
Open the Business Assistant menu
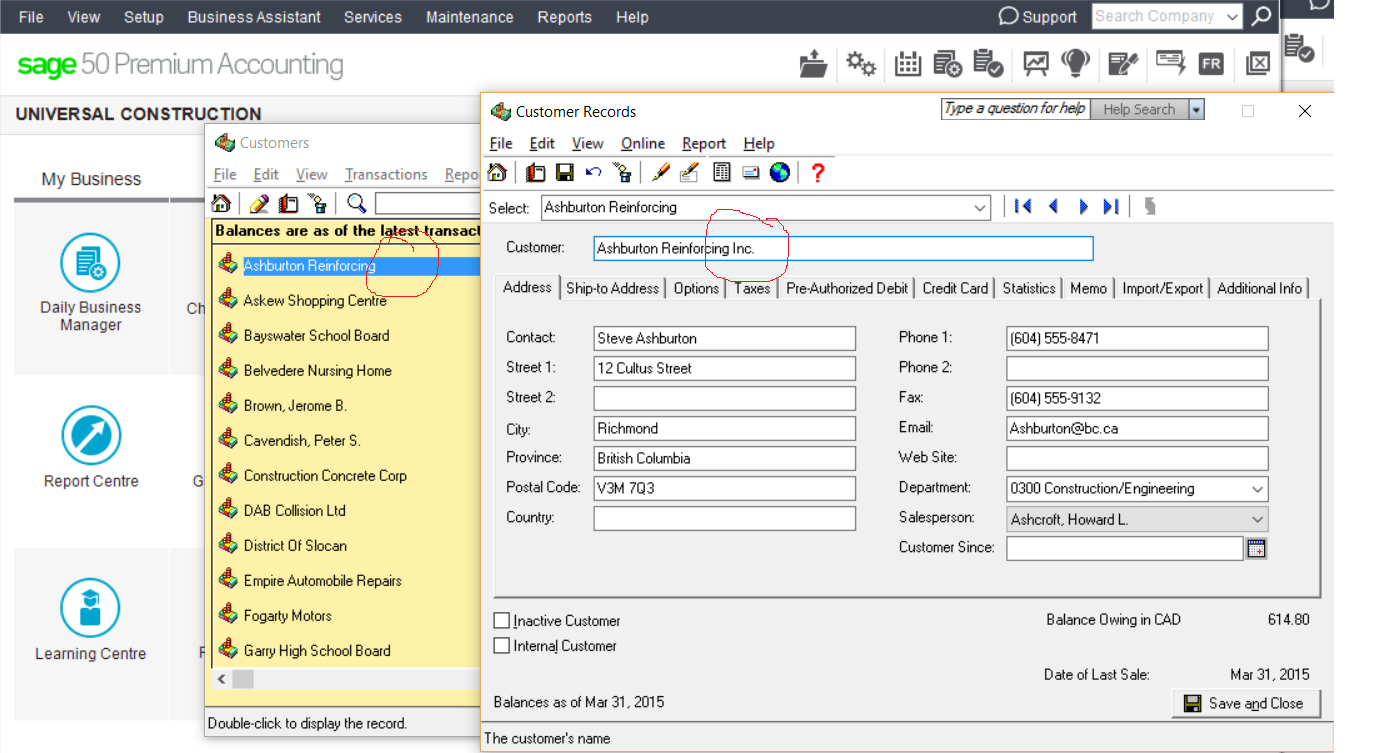254,17
